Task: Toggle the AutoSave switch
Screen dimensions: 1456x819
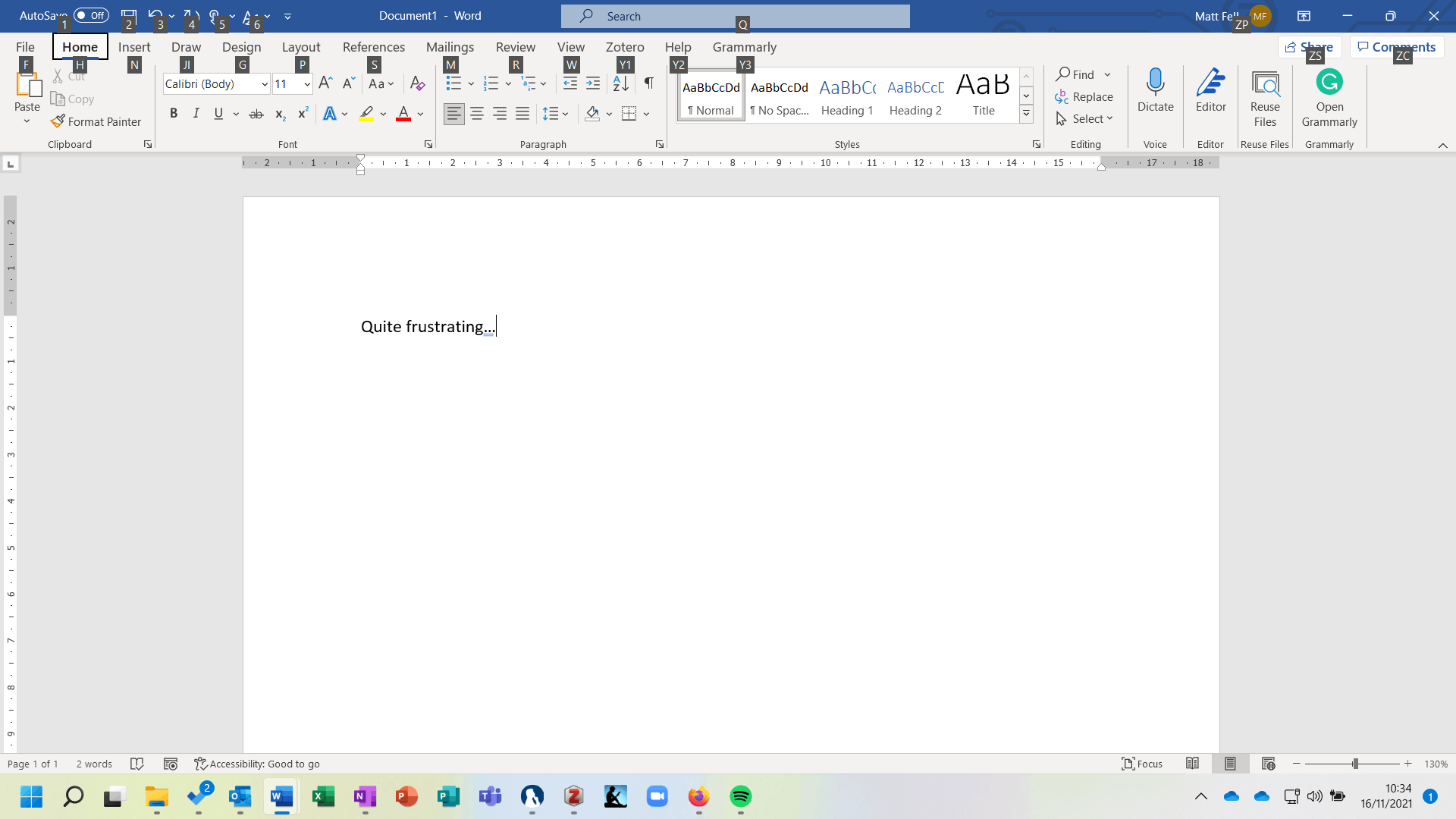Action: point(91,15)
